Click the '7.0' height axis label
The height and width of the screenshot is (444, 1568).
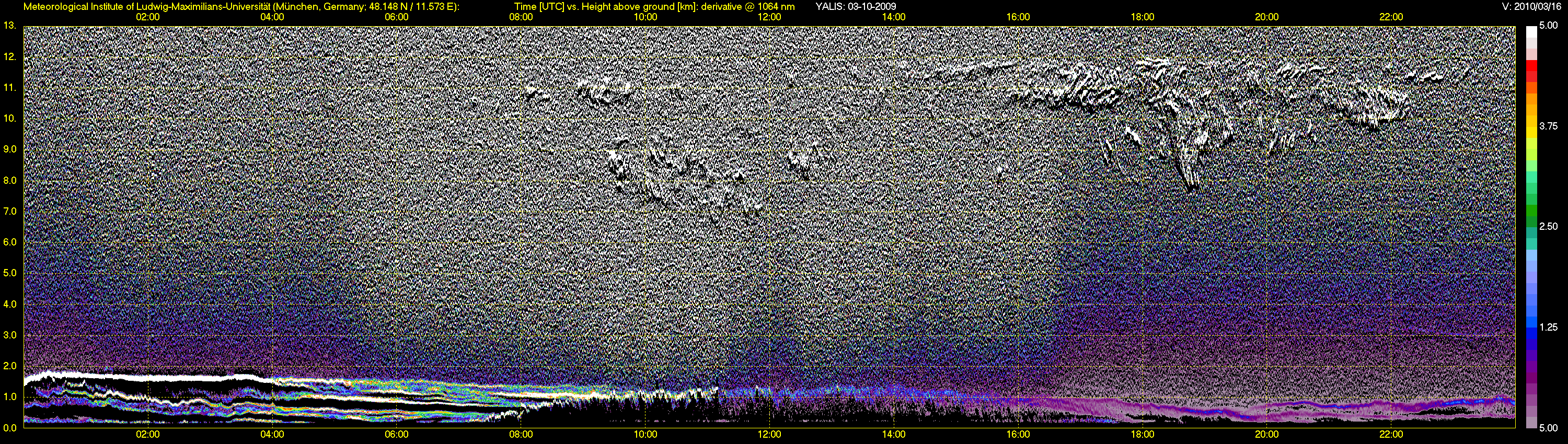pyautogui.click(x=10, y=211)
